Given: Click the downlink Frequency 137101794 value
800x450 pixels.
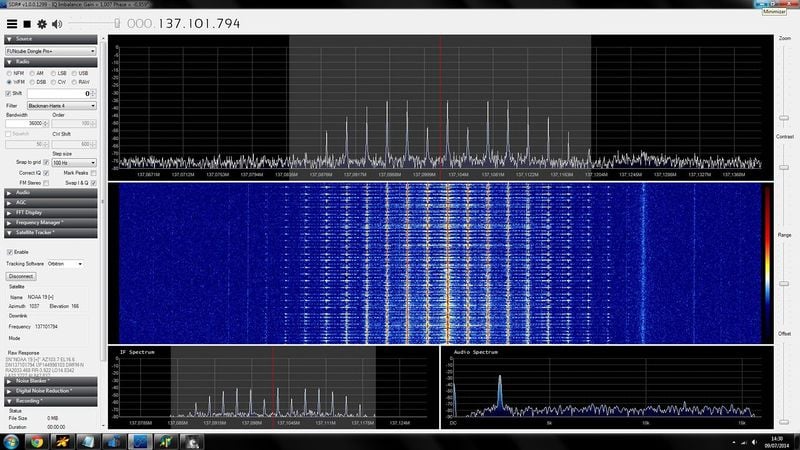Looking at the screenshot, I should (x=46, y=327).
